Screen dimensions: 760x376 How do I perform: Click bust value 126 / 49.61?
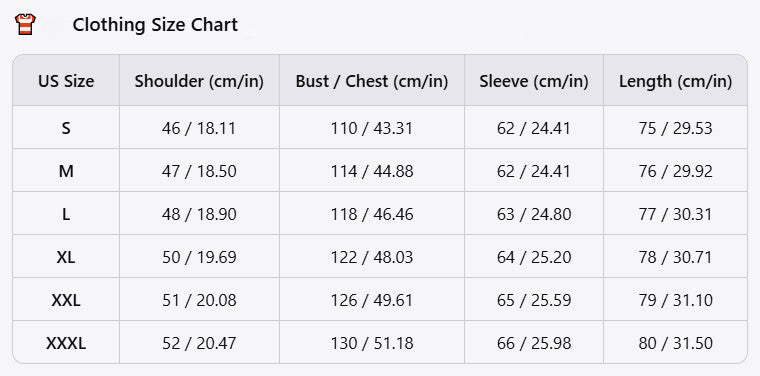point(372,300)
